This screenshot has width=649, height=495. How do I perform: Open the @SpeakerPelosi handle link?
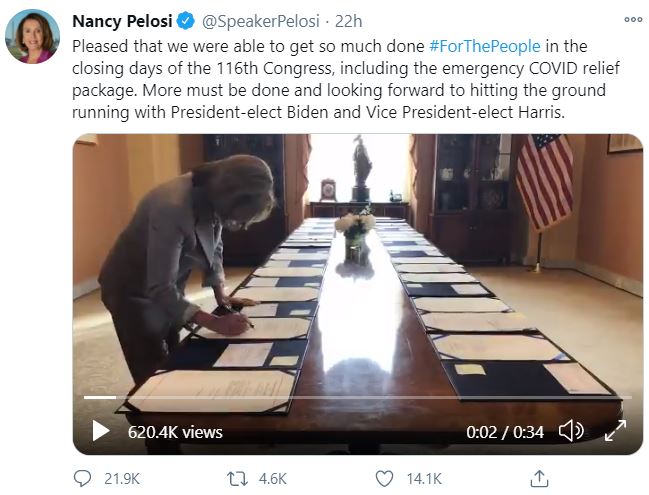(254, 20)
